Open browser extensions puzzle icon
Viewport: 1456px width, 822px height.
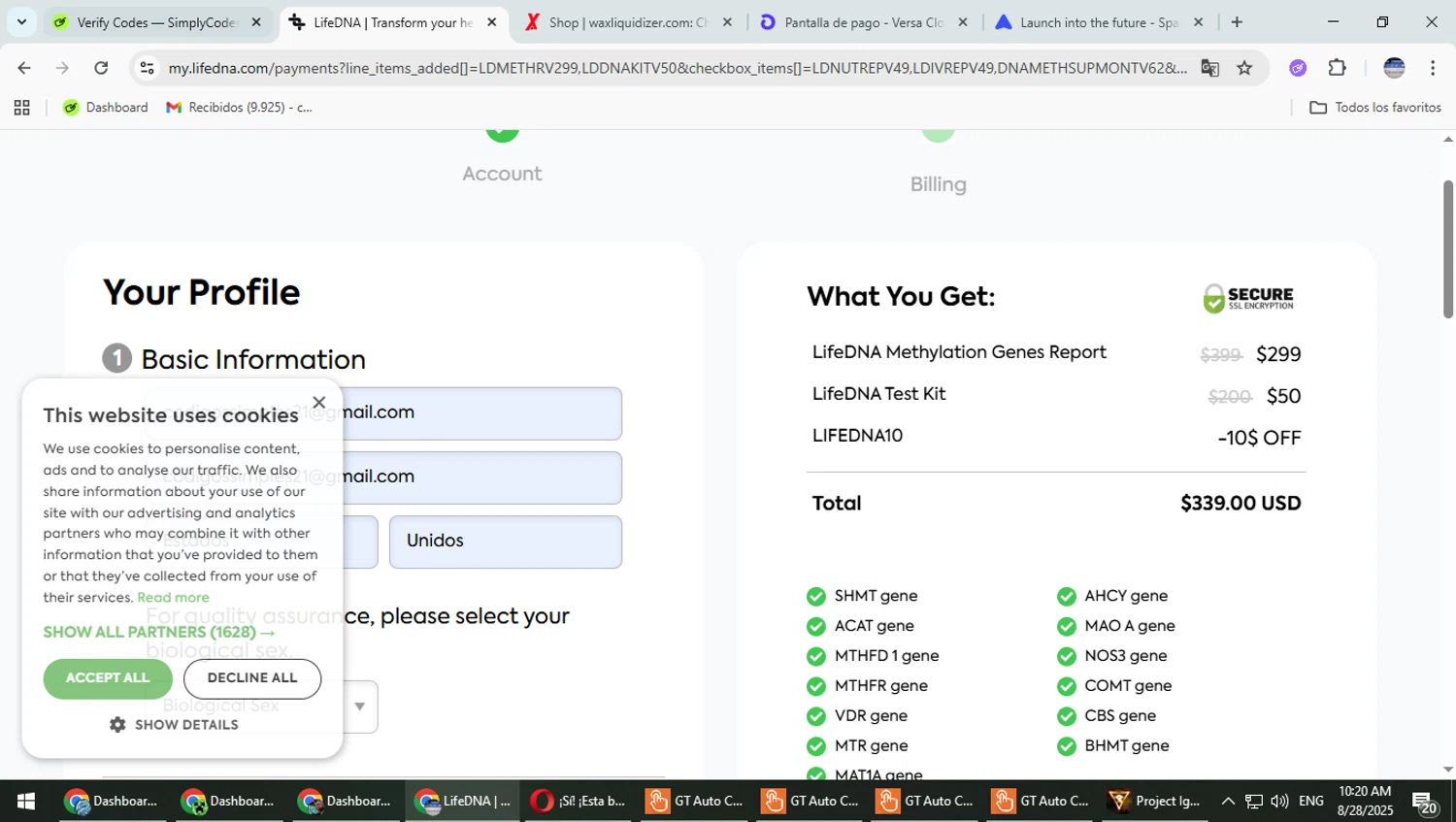[x=1337, y=68]
